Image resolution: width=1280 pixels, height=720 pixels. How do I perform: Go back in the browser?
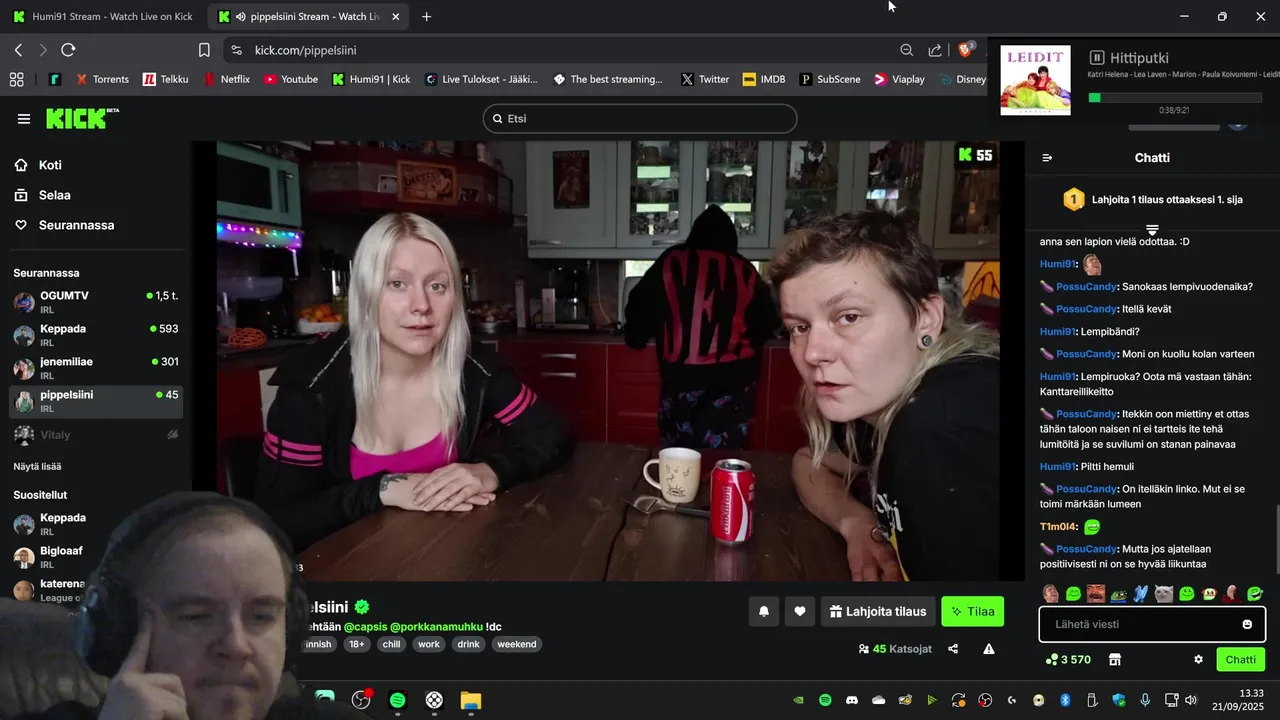(x=18, y=50)
